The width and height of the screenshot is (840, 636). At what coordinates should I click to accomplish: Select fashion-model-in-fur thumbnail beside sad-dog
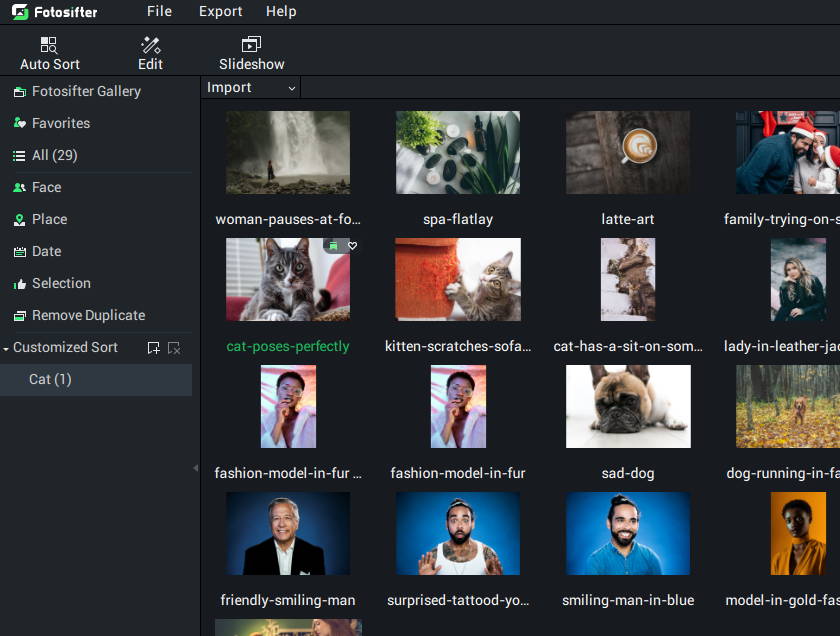coord(459,407)
